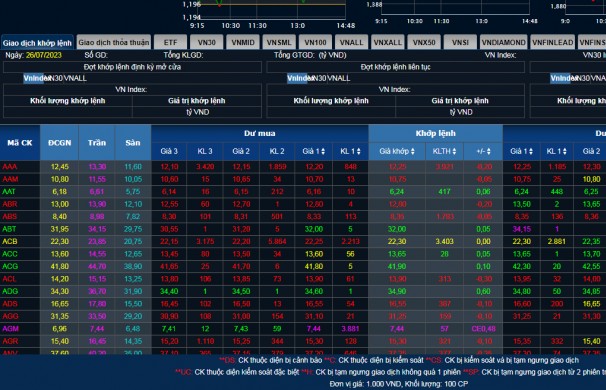The width and height of the screenshot is (606, 390).
Task: Open stock code ACC
Action: 10,254
